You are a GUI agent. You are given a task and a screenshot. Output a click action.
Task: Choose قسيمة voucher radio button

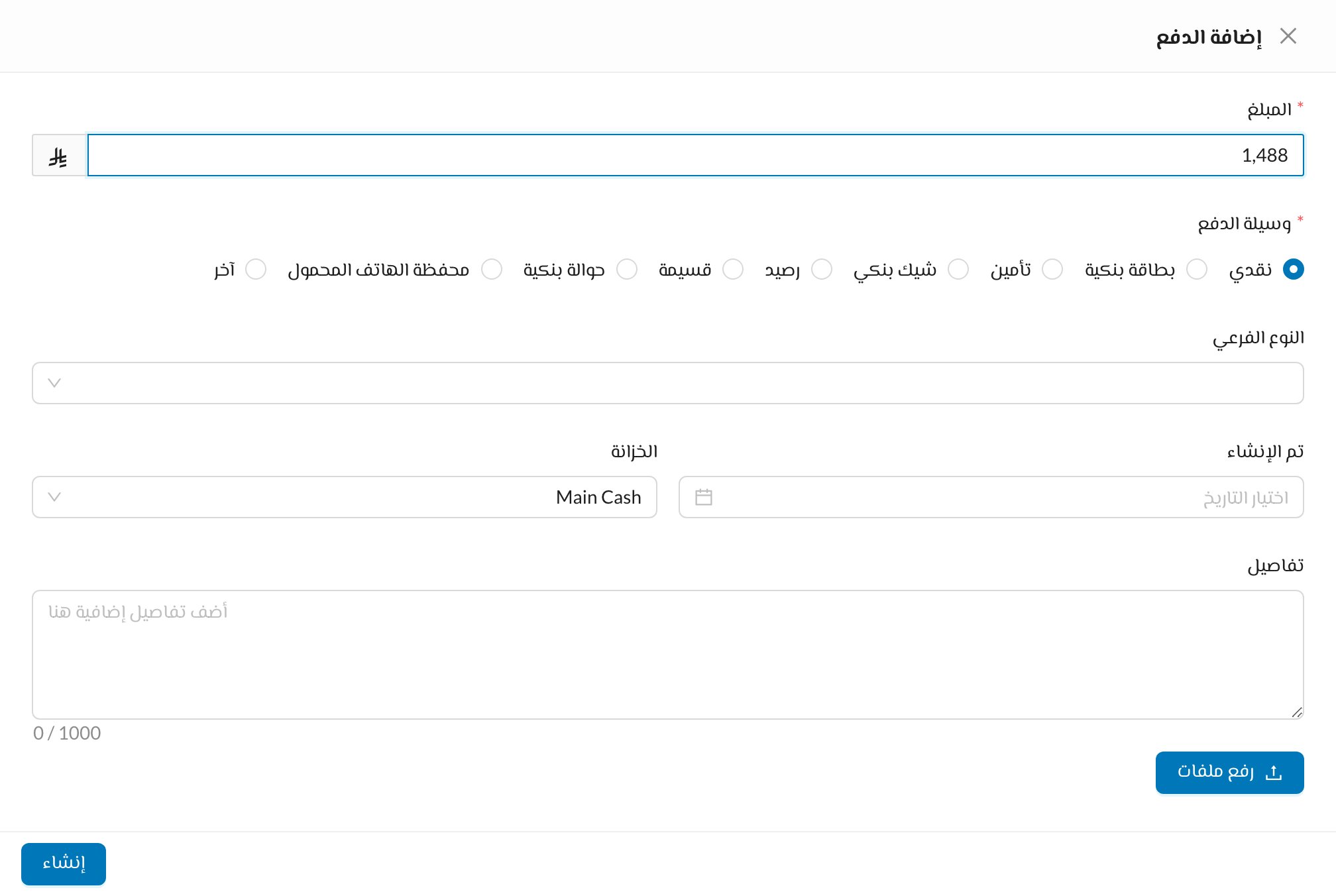pos(733,269)
